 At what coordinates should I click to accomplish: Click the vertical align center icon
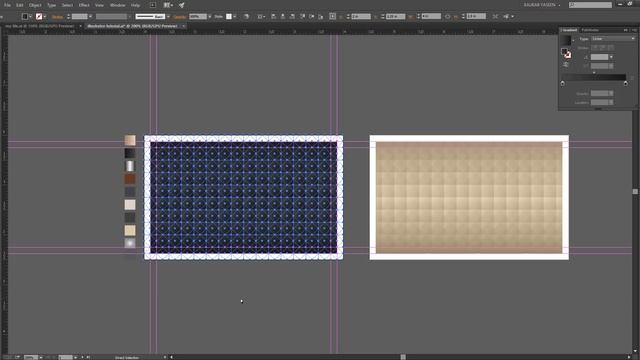tap(311, 16)
